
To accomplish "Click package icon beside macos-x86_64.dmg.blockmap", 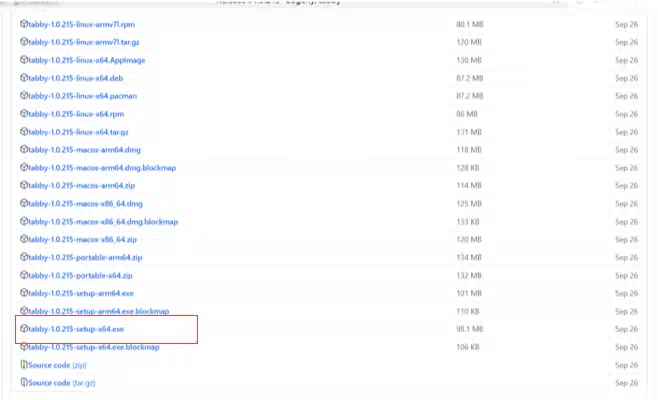I will (x=24, y=221).
